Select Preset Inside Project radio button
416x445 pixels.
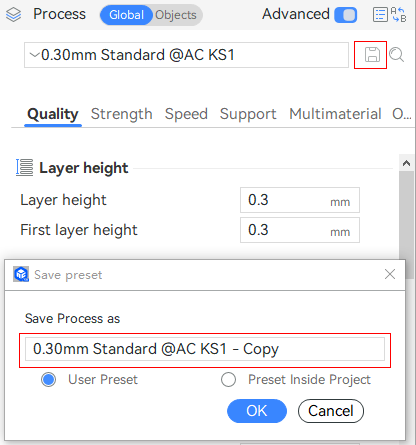coord(228,379)
